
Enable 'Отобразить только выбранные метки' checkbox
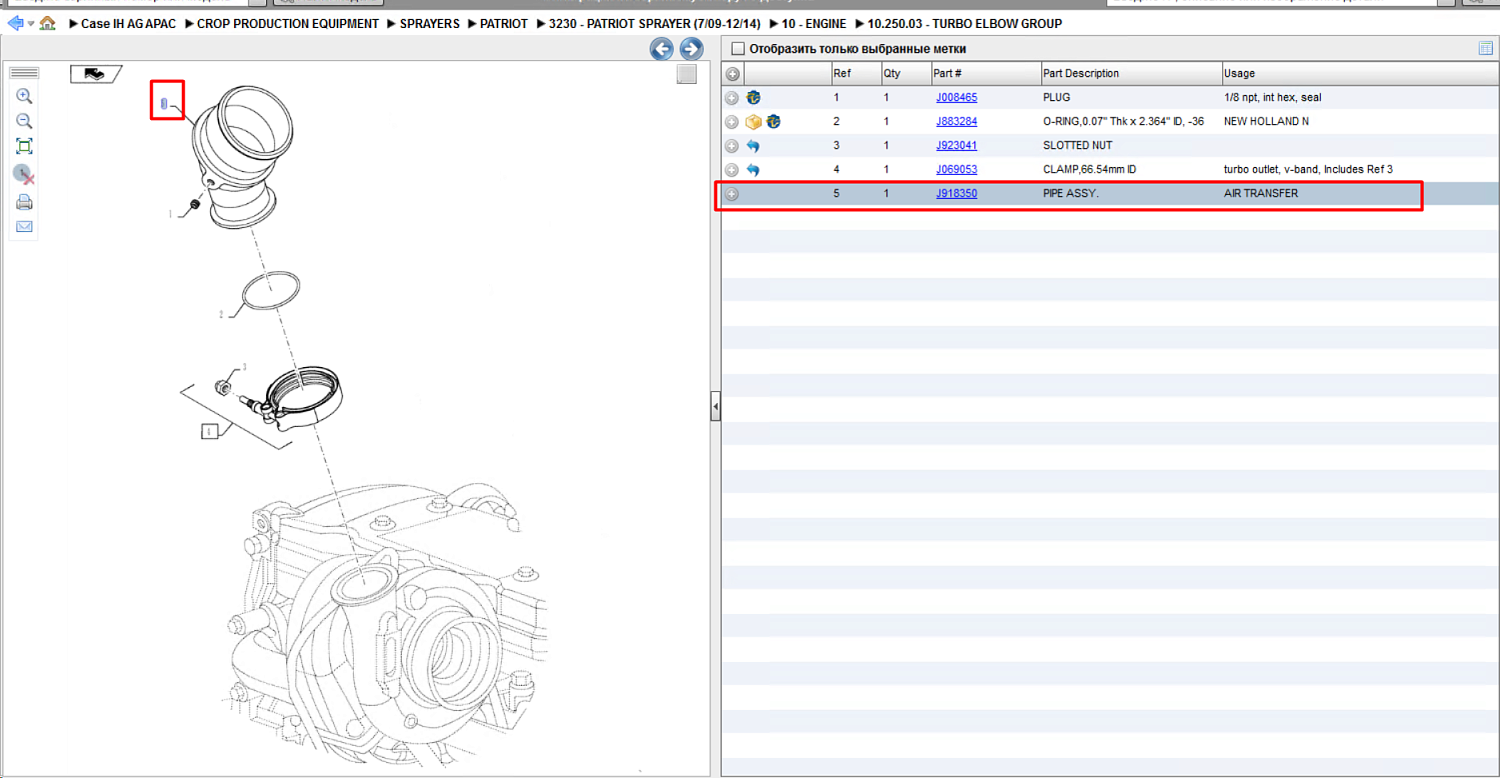click(x=738, y=49)
